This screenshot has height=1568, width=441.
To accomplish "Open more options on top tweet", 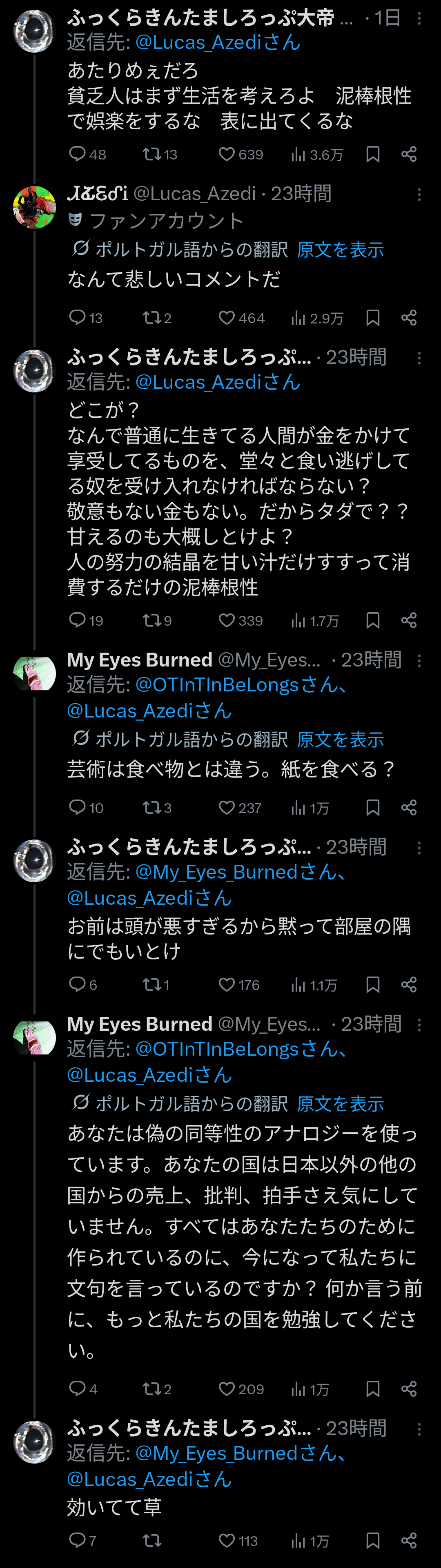I will point(419,18).
